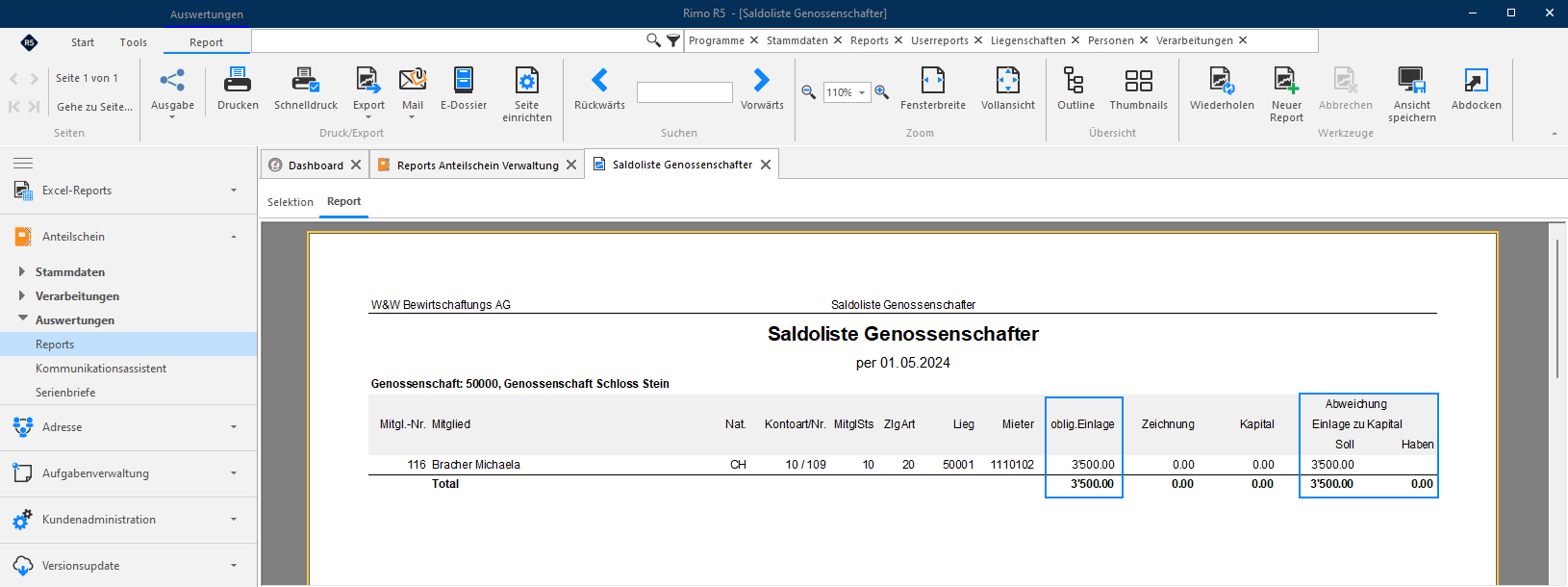This screenshot has height=587, width=1568.
Task: Zoom in with the plus magnifier
Action: point(881,92)
